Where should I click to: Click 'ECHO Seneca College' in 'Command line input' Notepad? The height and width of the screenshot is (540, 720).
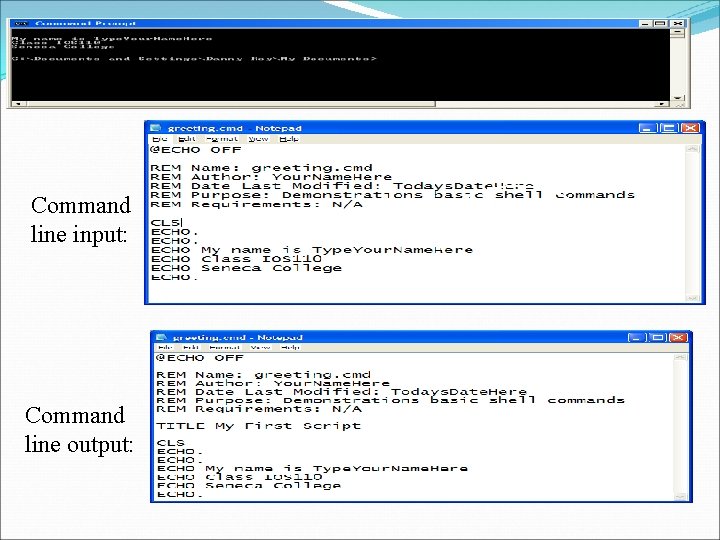pyautogui.click(x=247, y=268)
